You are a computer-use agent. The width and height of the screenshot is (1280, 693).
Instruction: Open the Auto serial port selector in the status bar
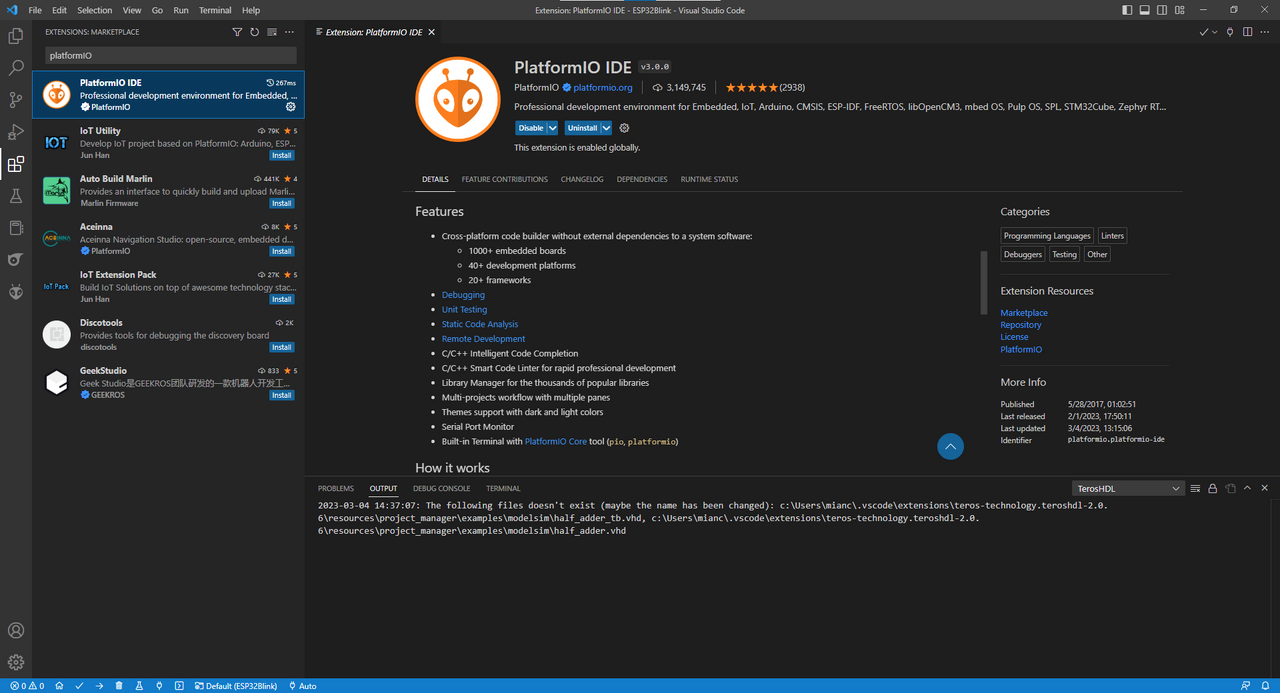coord(303,686)
